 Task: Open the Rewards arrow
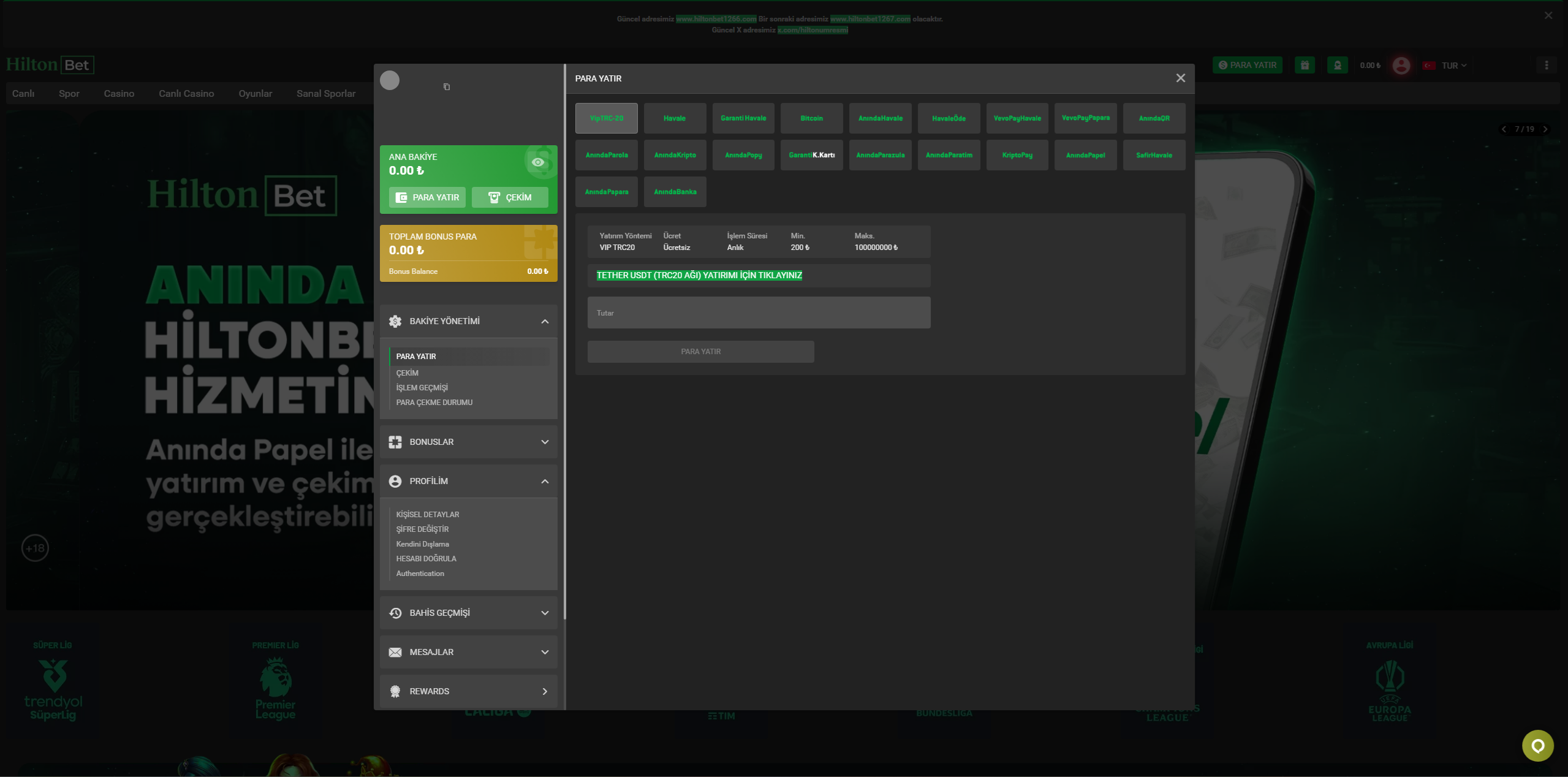[545, 691]
